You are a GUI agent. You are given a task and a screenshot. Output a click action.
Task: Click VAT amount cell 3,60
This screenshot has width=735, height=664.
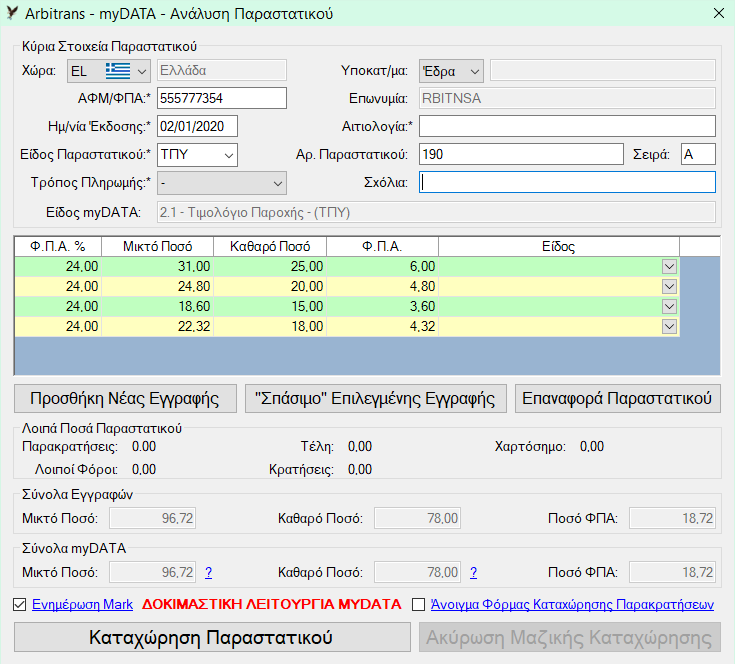(x=382, y=306)
